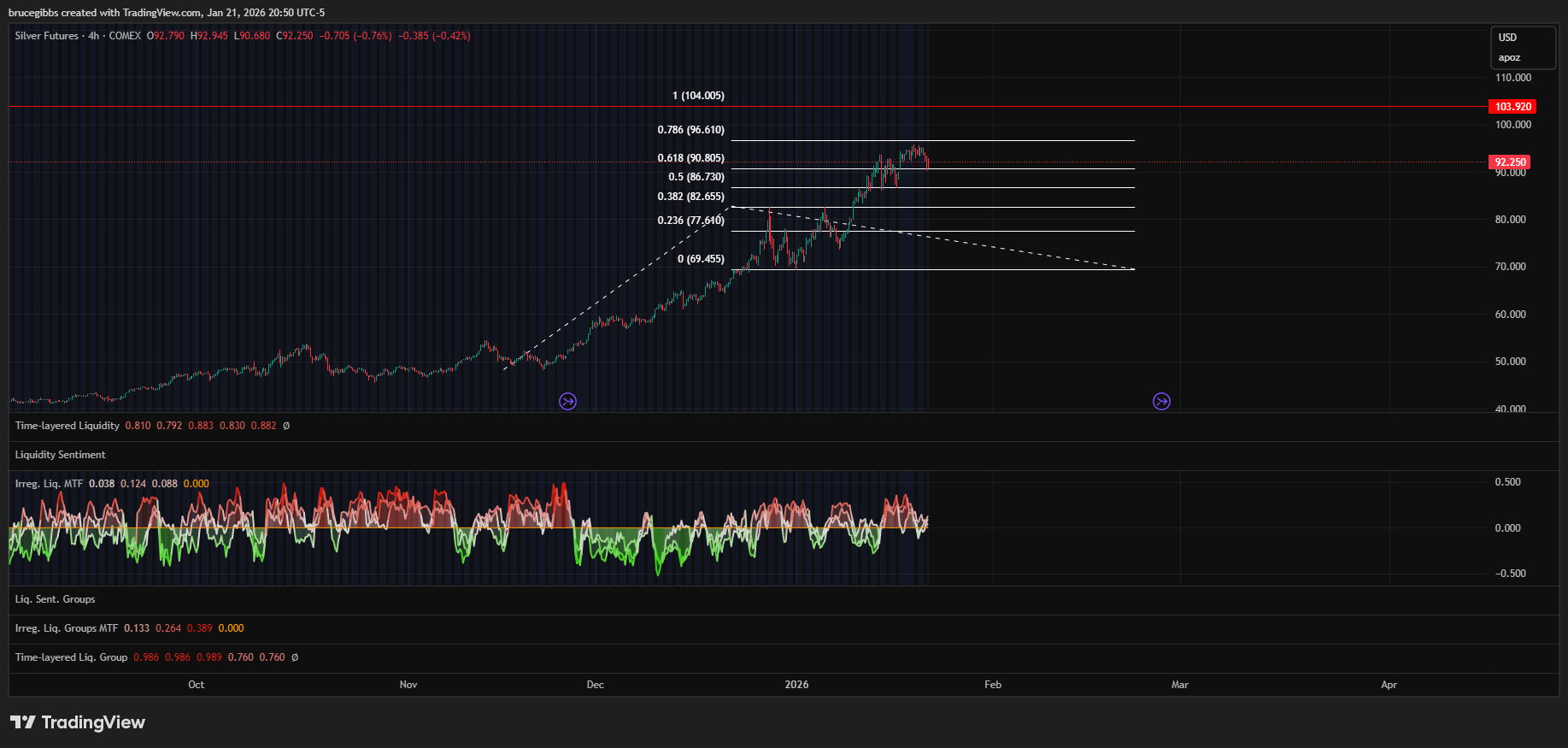Click the 2026 label on time axis
The height and width of the screenshot is (748, 1568).
click(796, 685)
